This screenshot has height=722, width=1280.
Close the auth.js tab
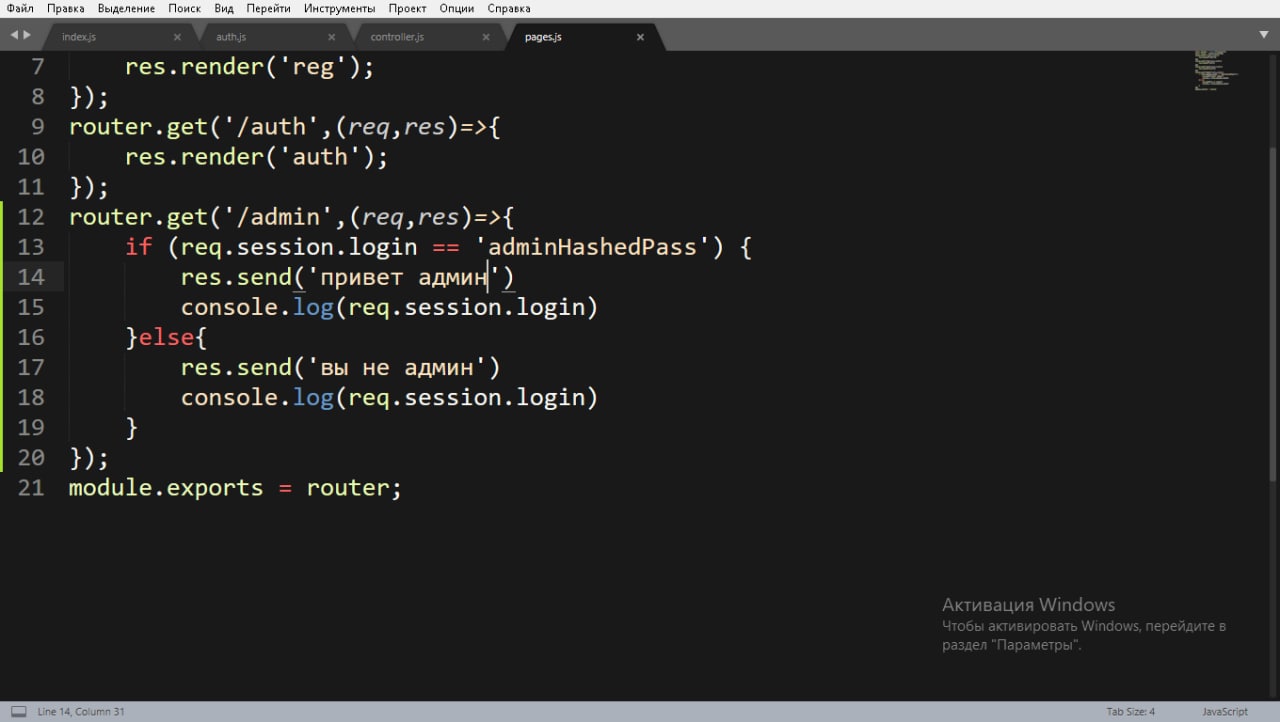[332, 37]
